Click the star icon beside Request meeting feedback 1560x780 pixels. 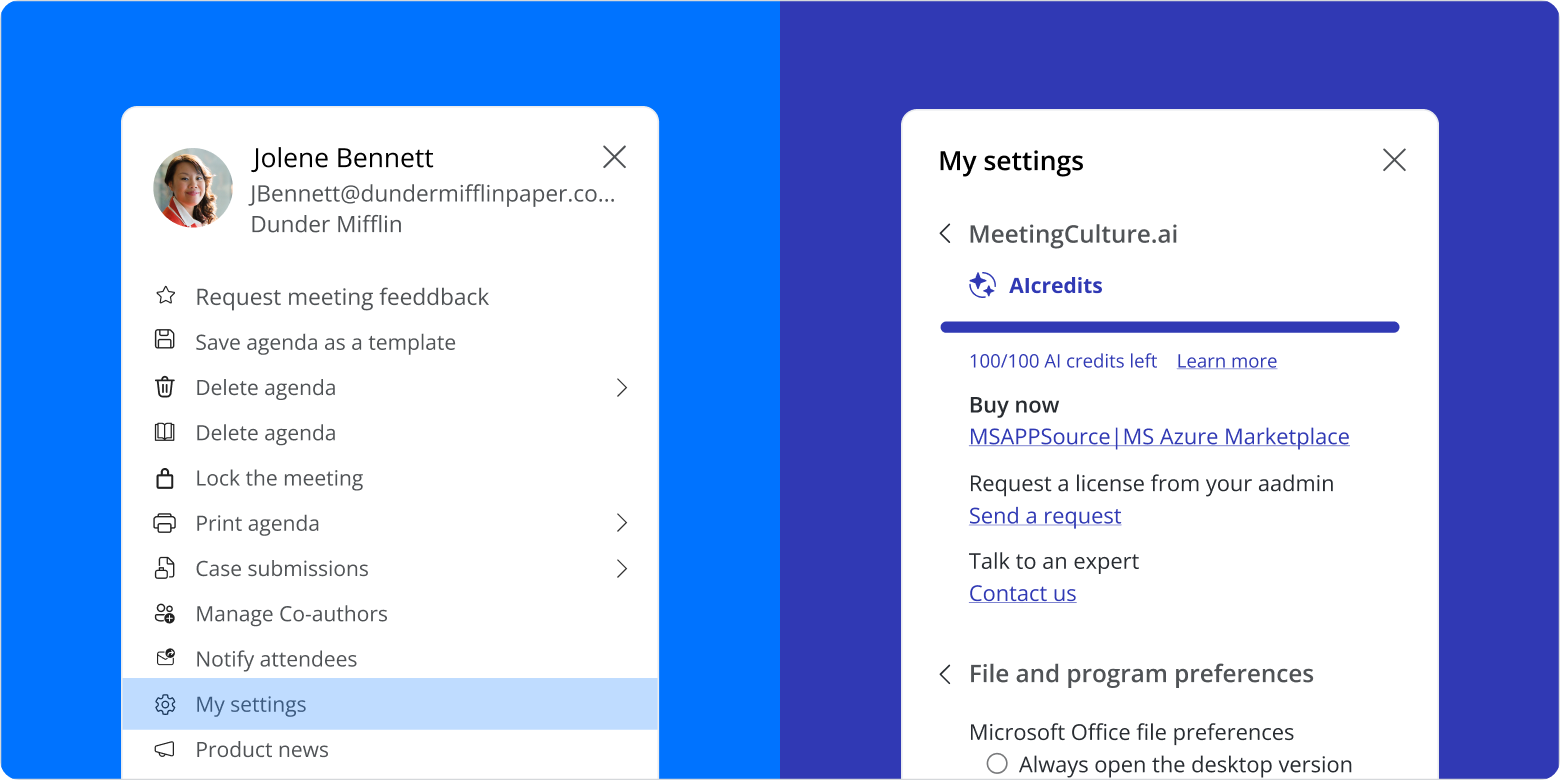click(165, 296)
